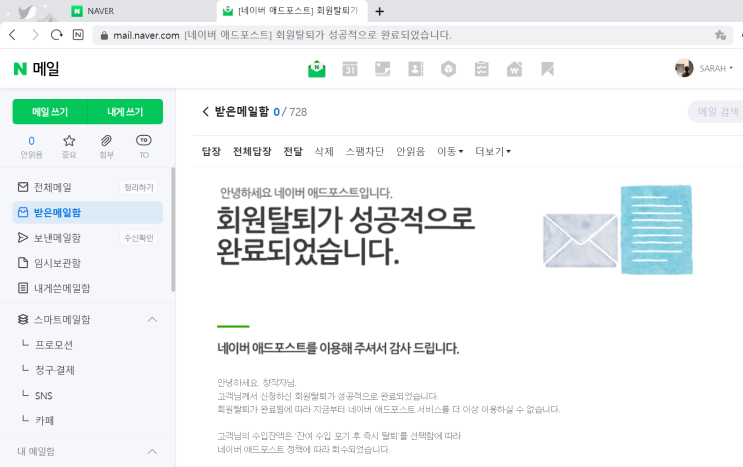The width and height of the screenshot is (743, 467).
Task: Filter by unread mail count 안읽음
Action: (x=31, y=147)
